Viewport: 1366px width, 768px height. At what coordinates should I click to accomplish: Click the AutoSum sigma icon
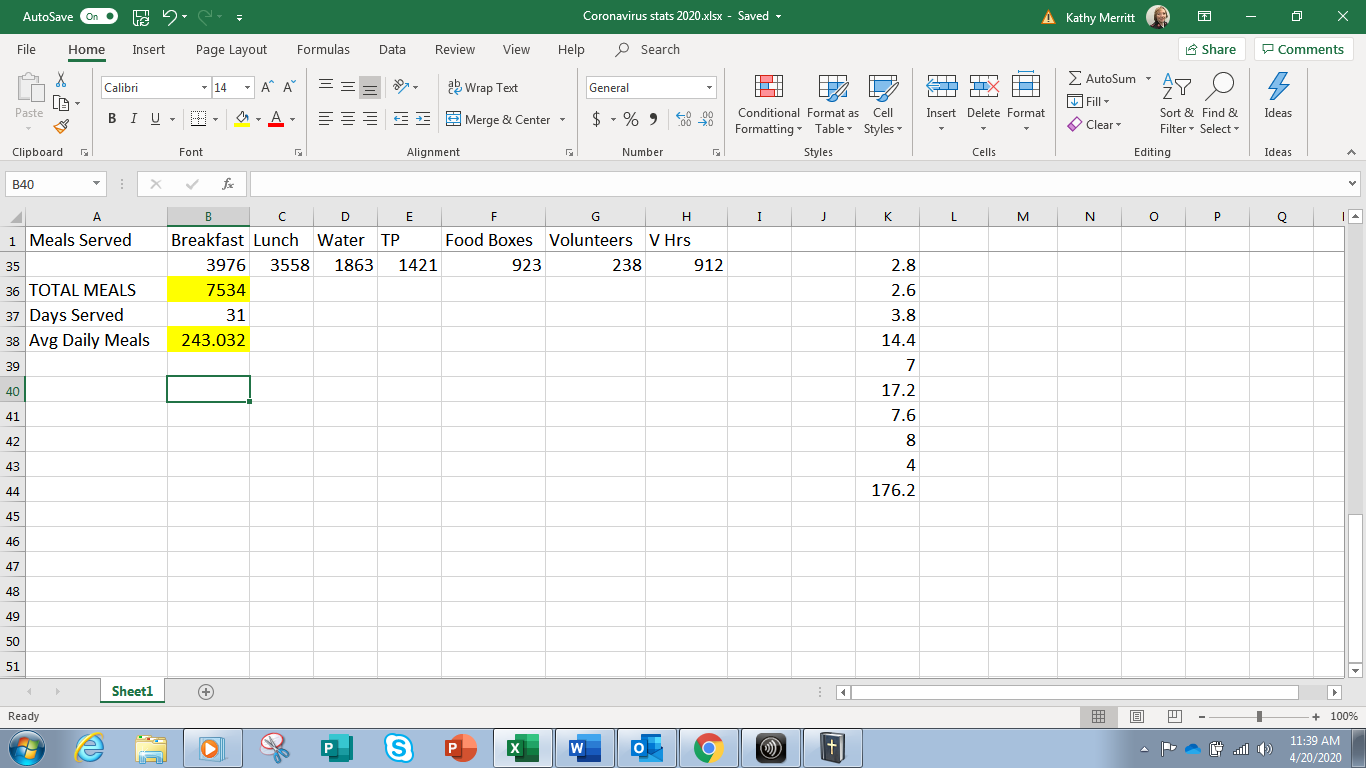point(1075,79)
